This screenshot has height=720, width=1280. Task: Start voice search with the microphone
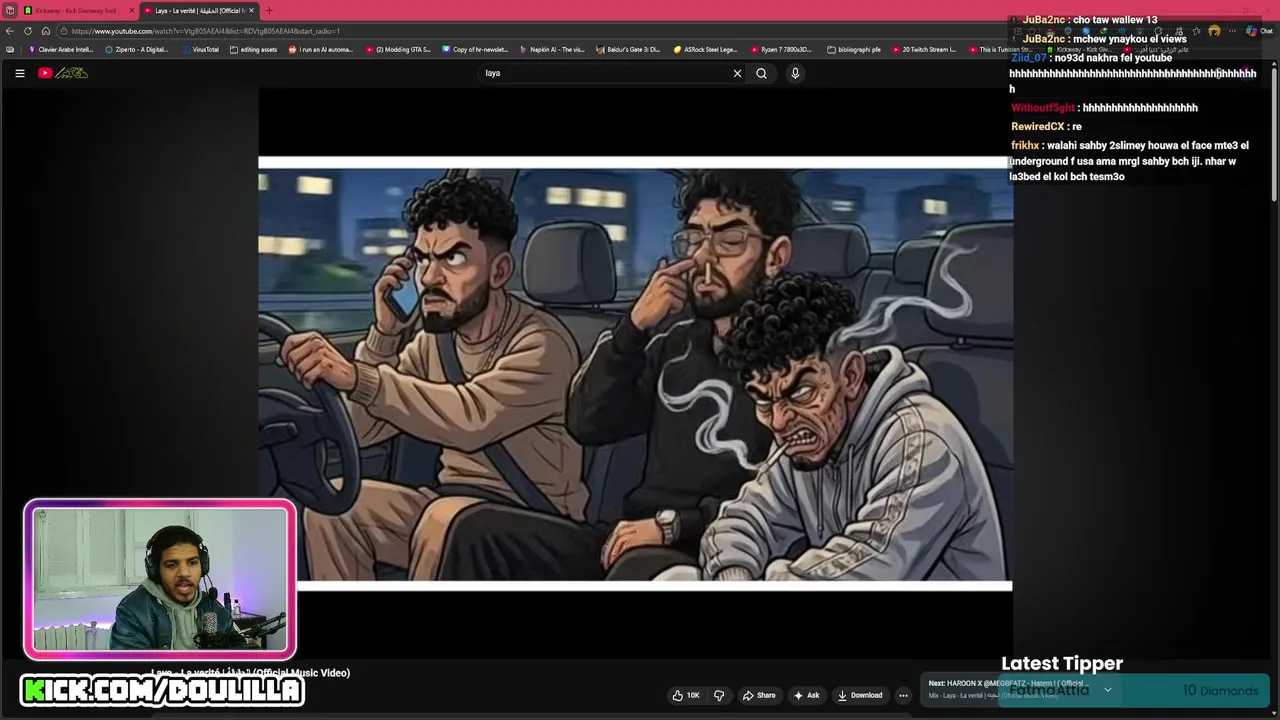pos(795,73)
